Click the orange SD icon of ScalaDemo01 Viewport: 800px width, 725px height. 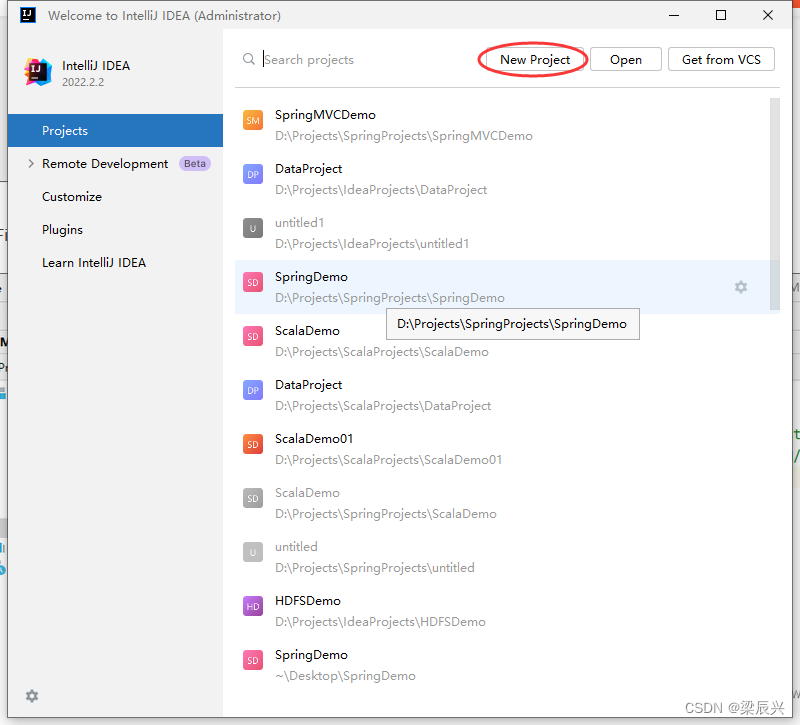(253, 444)
